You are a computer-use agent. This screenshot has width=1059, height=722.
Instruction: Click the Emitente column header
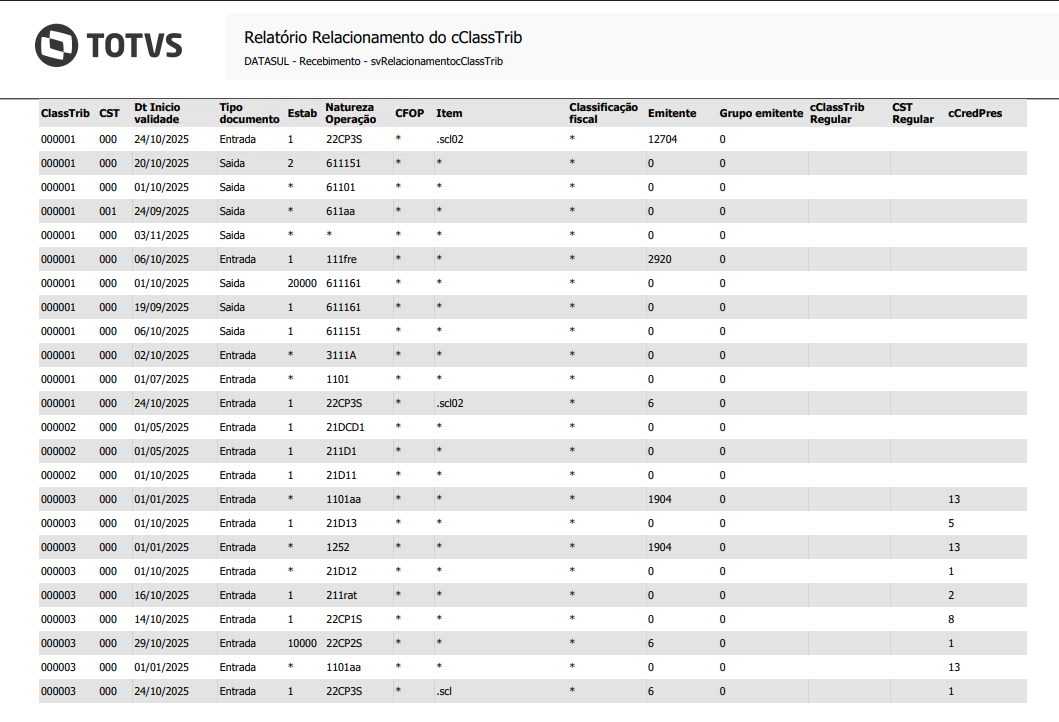(672, 113)
